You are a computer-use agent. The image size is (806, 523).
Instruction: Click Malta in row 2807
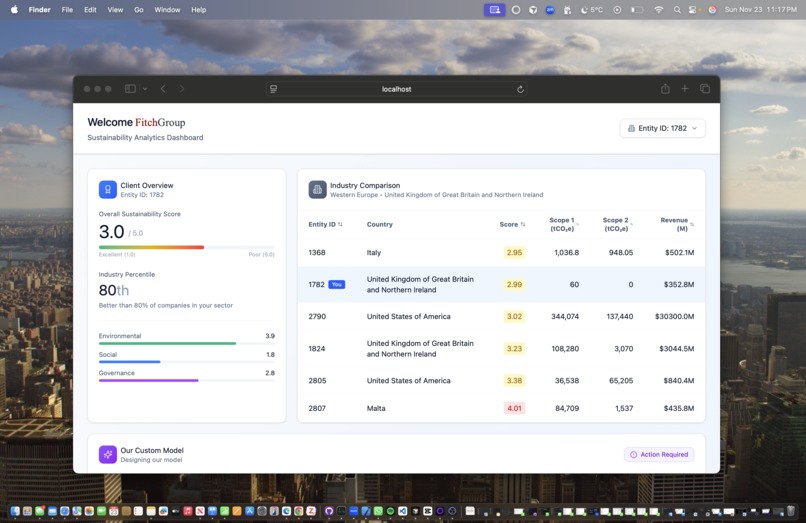pyautogui.click(x=376, y=408)
